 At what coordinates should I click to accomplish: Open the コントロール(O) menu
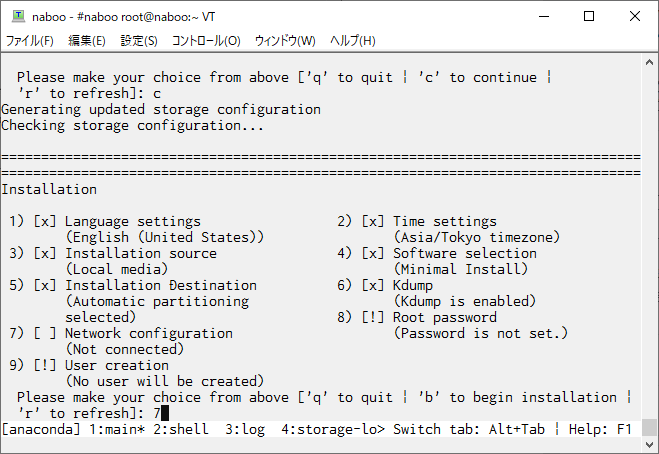click(x=206, y=41)
